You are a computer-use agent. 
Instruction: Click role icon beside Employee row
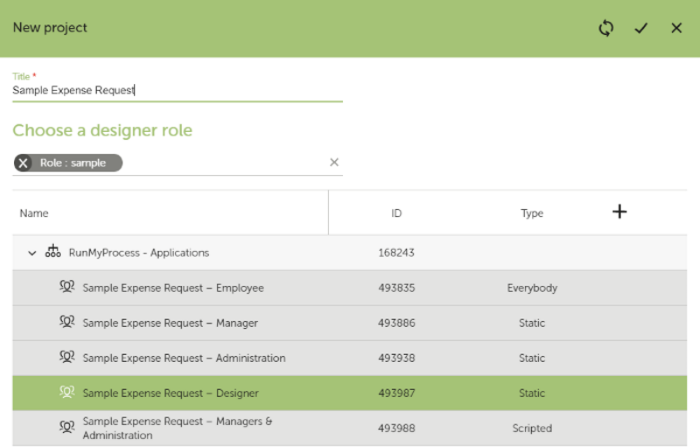point(67,287)
